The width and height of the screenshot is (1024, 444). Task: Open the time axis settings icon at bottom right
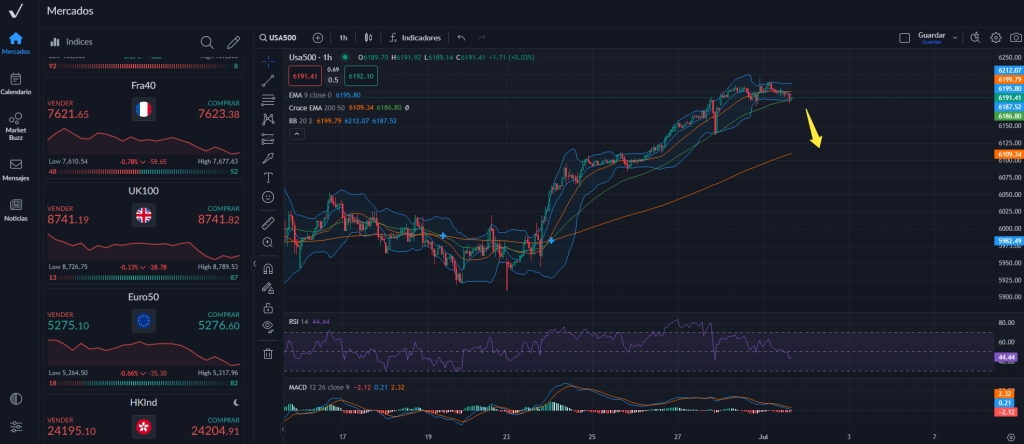[1011, 437]
